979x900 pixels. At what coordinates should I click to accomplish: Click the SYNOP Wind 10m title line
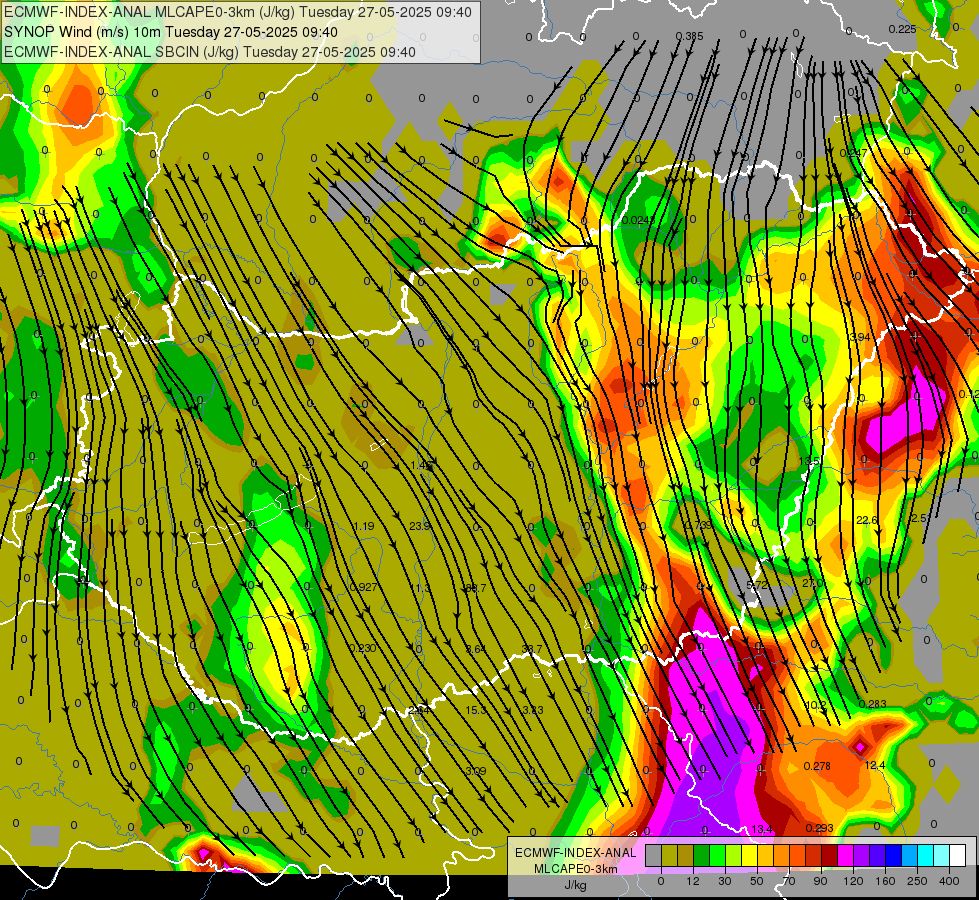pos(170,32)
